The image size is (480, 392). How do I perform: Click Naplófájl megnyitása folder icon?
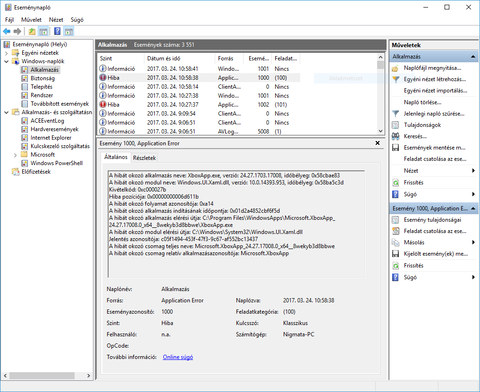coord(395,68)
